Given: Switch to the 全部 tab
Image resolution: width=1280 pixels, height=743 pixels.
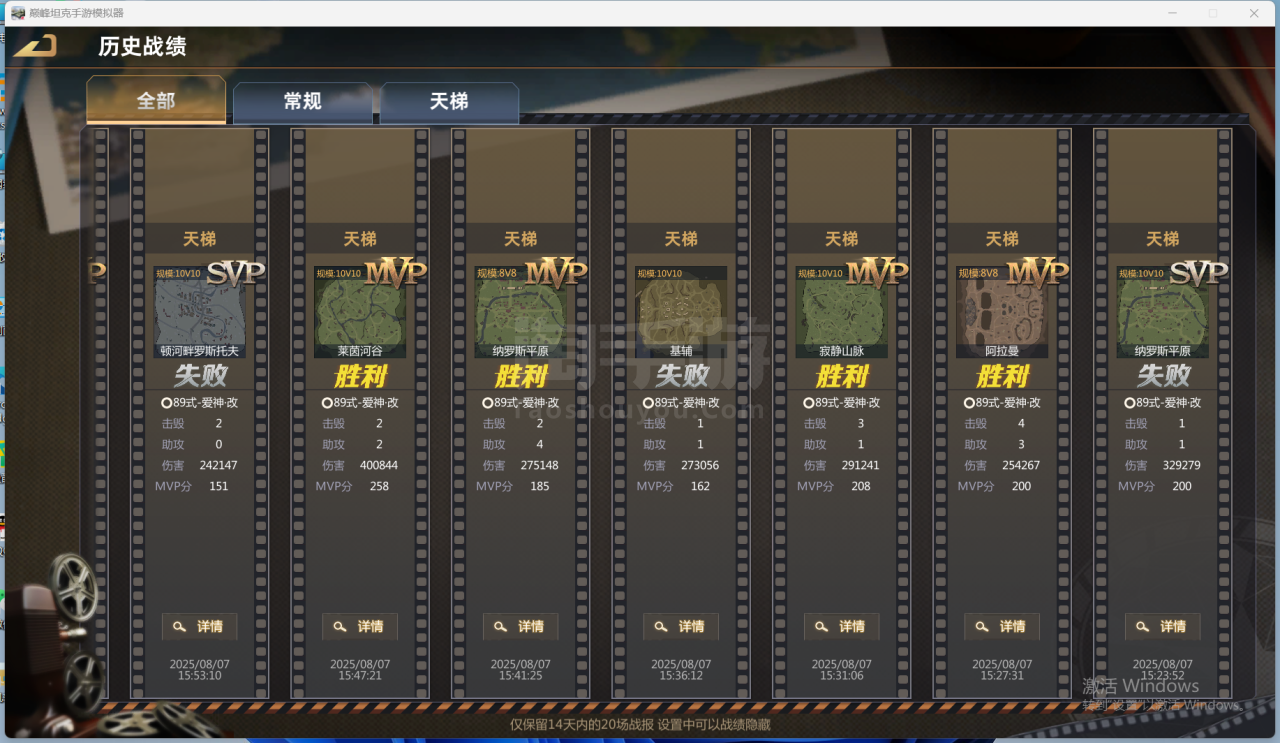Looking at the screenshot, I should pos(156,101).
